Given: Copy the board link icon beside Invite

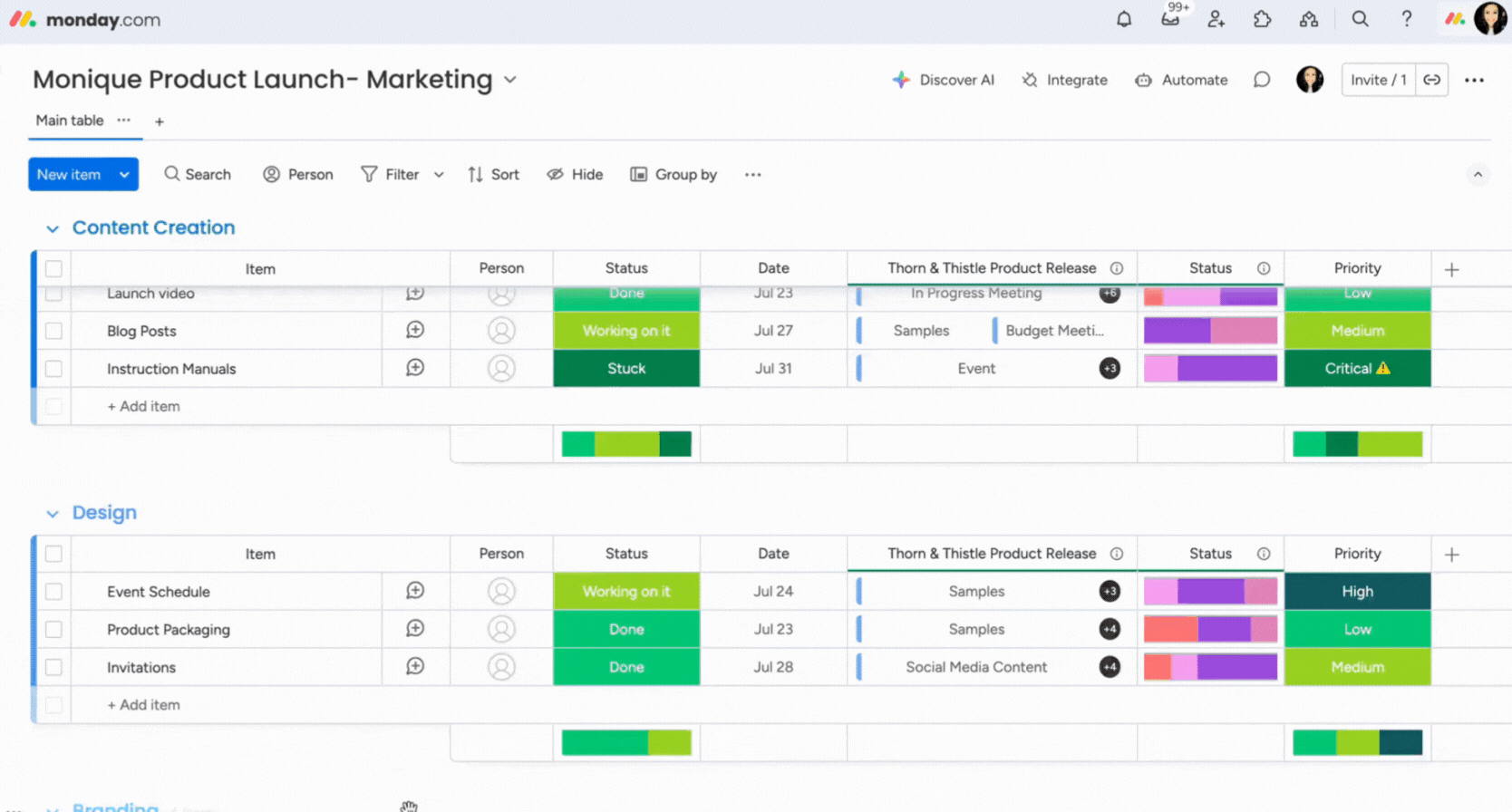Looking at the screenshot, I should 1431,80.
